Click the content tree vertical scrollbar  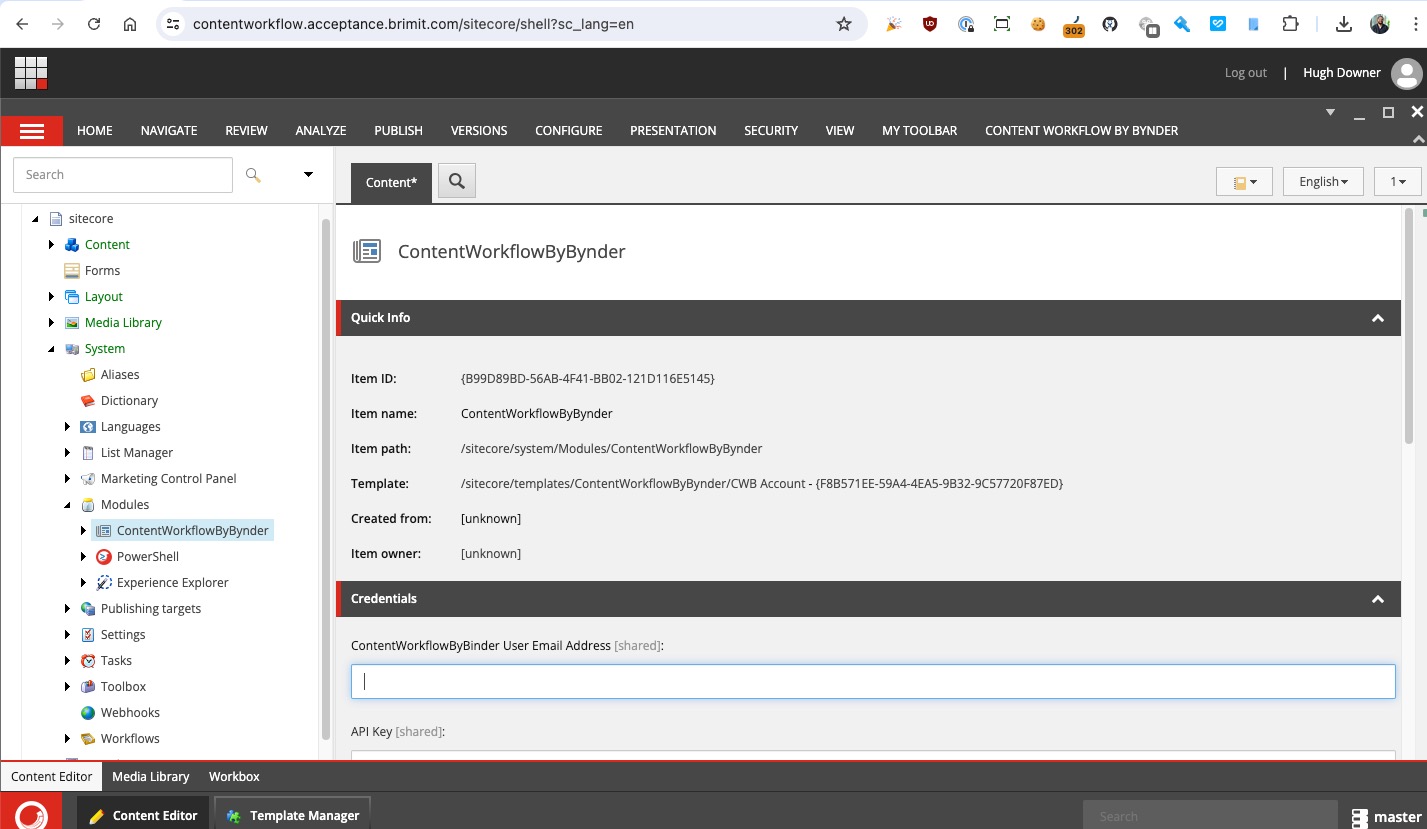325,480
